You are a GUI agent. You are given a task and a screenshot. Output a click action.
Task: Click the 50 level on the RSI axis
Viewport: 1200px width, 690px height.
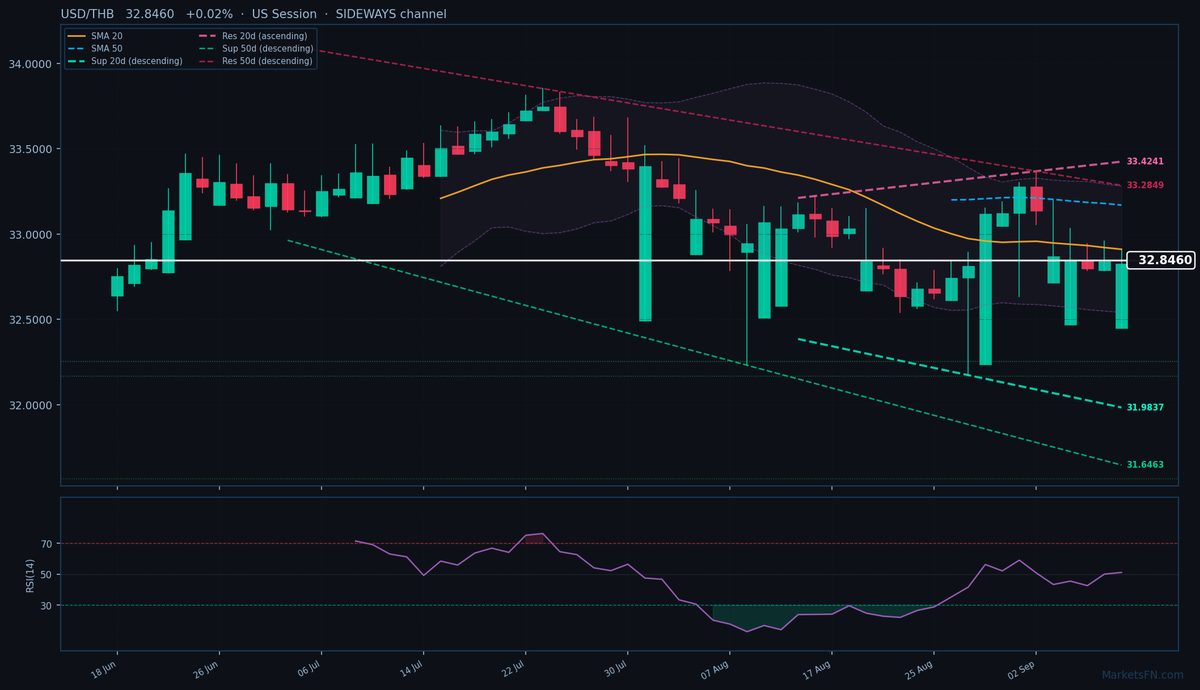(x=46, y=574)
